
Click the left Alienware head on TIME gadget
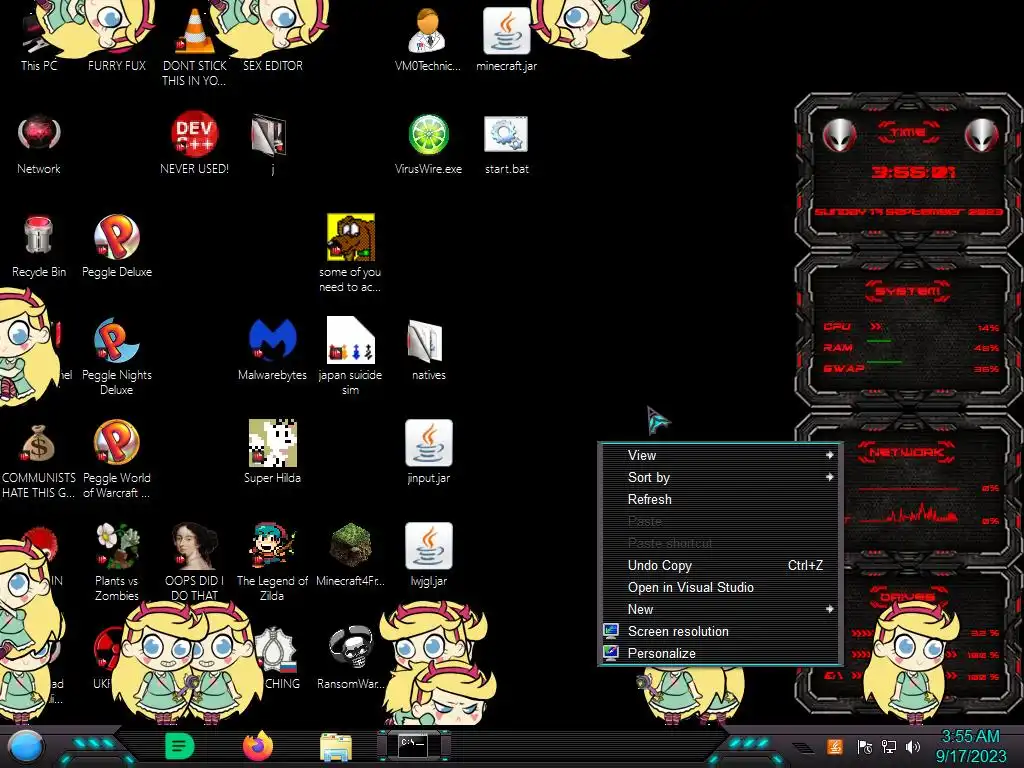839,135
